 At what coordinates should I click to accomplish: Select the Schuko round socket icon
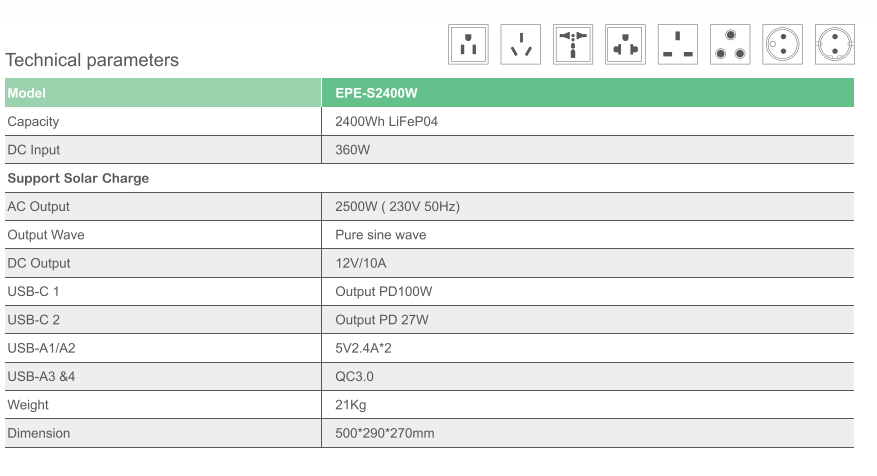tap(834, 44)
